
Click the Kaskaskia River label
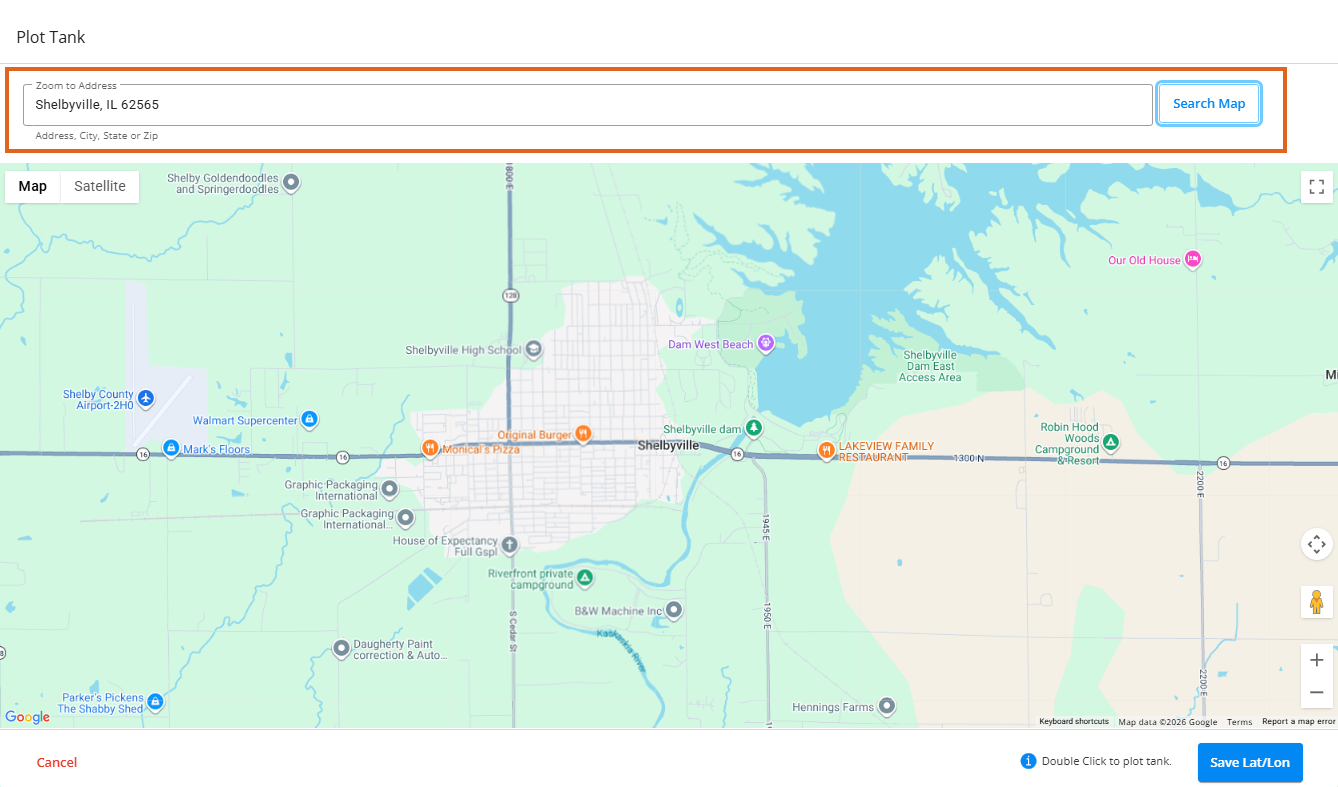622,649
